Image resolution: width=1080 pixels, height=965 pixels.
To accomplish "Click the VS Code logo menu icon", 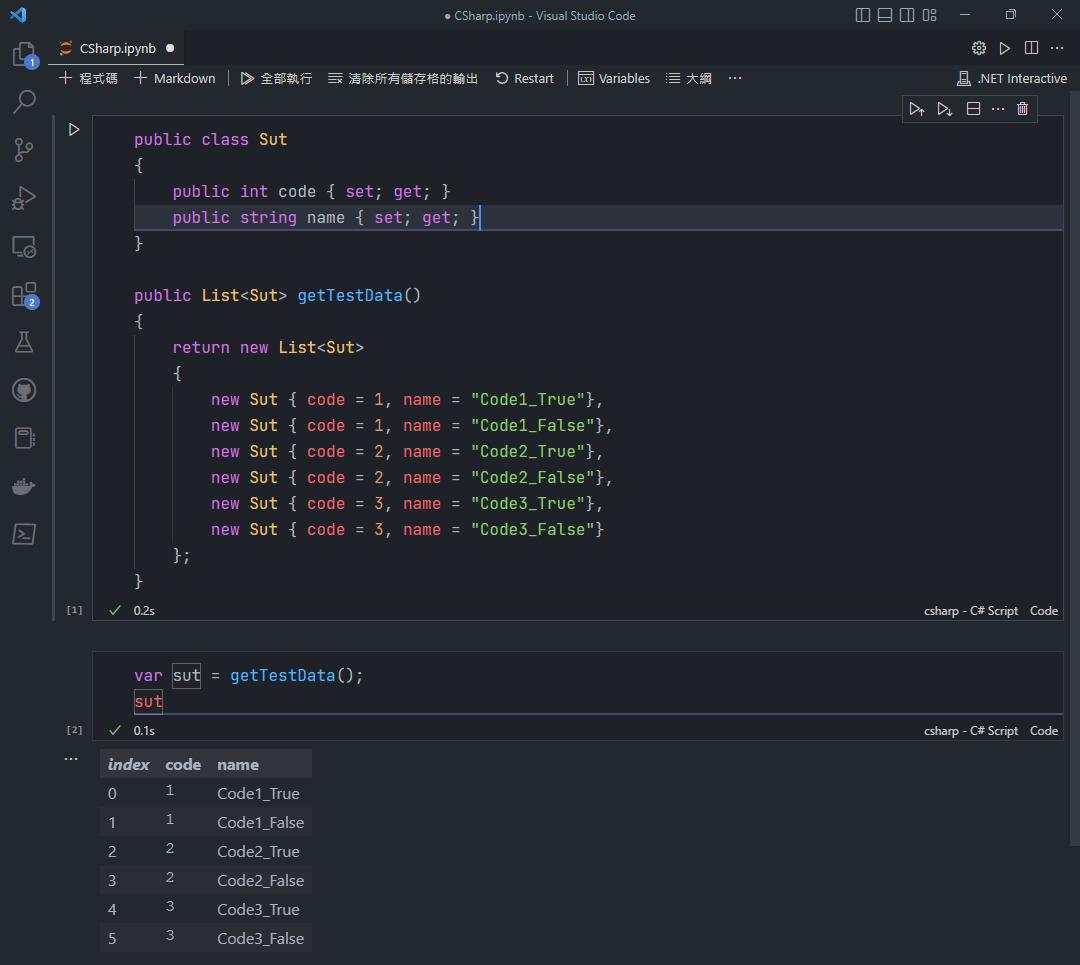I will click(19, 14).
